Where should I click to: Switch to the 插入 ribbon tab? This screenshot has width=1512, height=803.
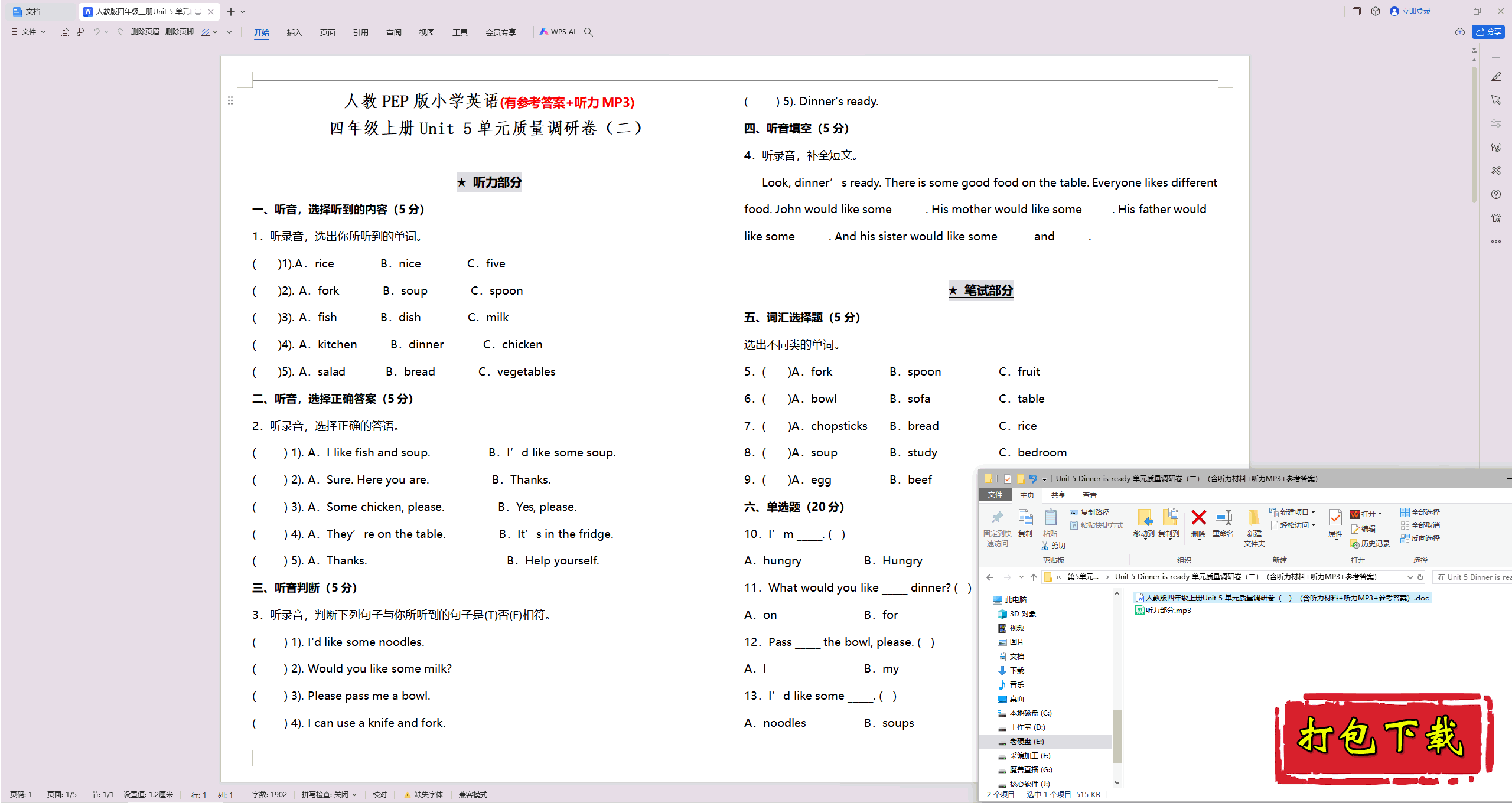click(294, 32)
